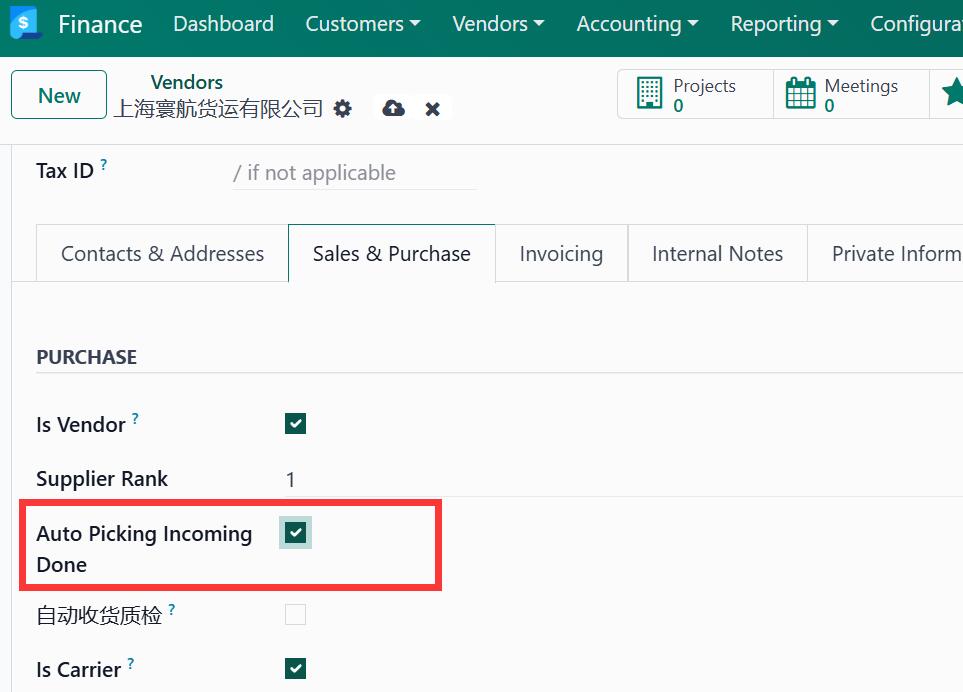Click the Tax ID input field
Screen dimensions: 963x692
[x=354, y=173]
